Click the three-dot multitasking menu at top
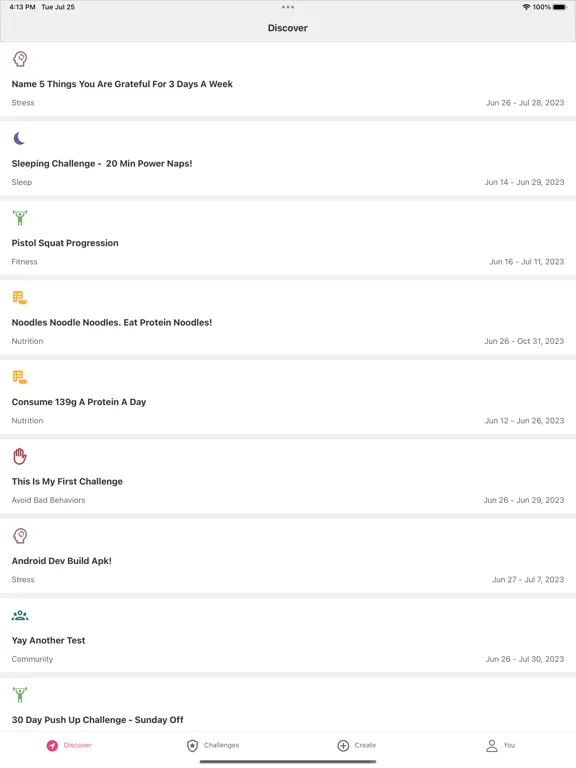Viewport: 576px width, 768px height. 288,7
